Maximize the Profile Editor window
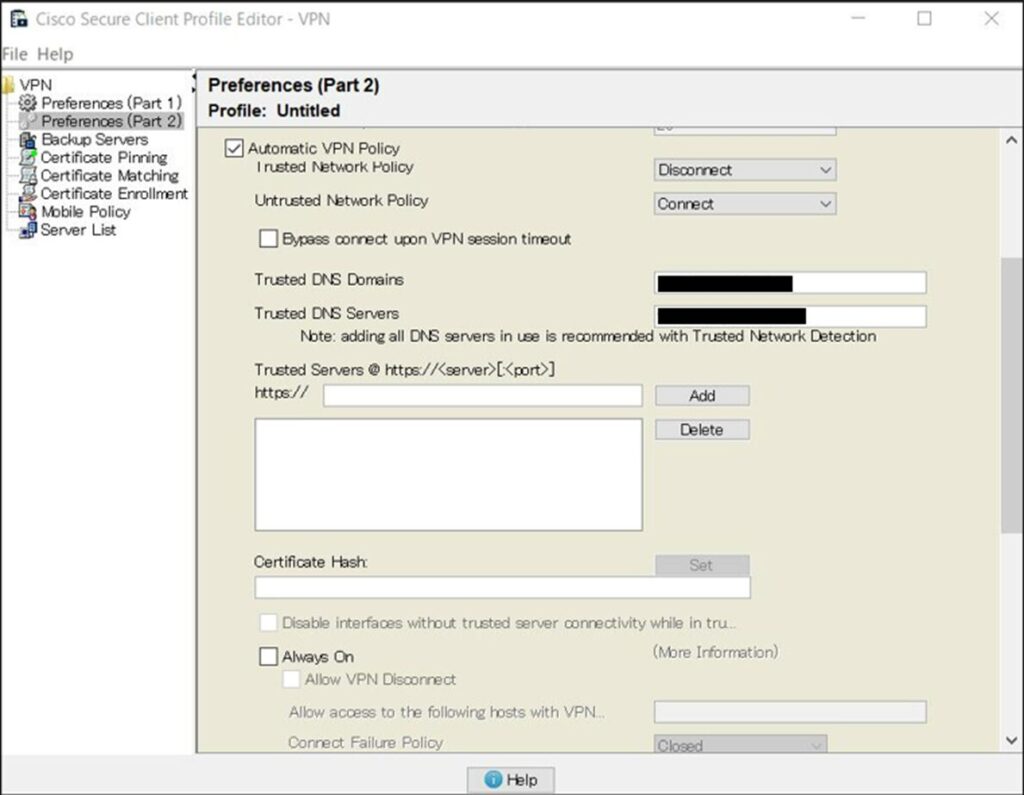1024x795 pixels. (x=925, y=18)
